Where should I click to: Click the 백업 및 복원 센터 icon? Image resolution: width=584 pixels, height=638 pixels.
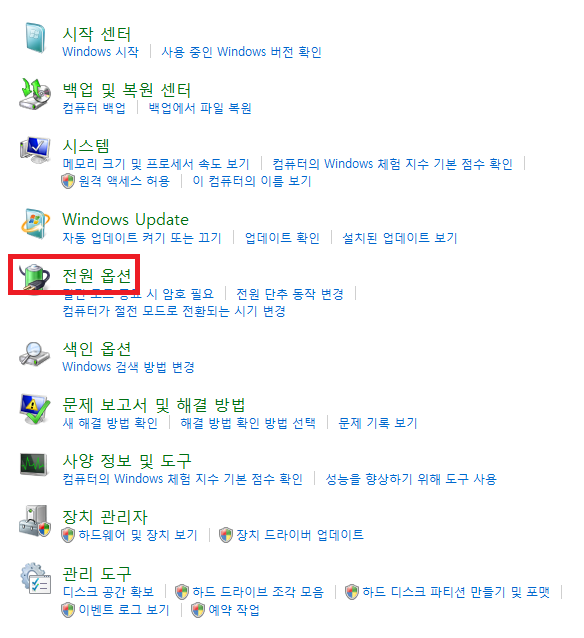pyautogui.click(x=35, y=94)
